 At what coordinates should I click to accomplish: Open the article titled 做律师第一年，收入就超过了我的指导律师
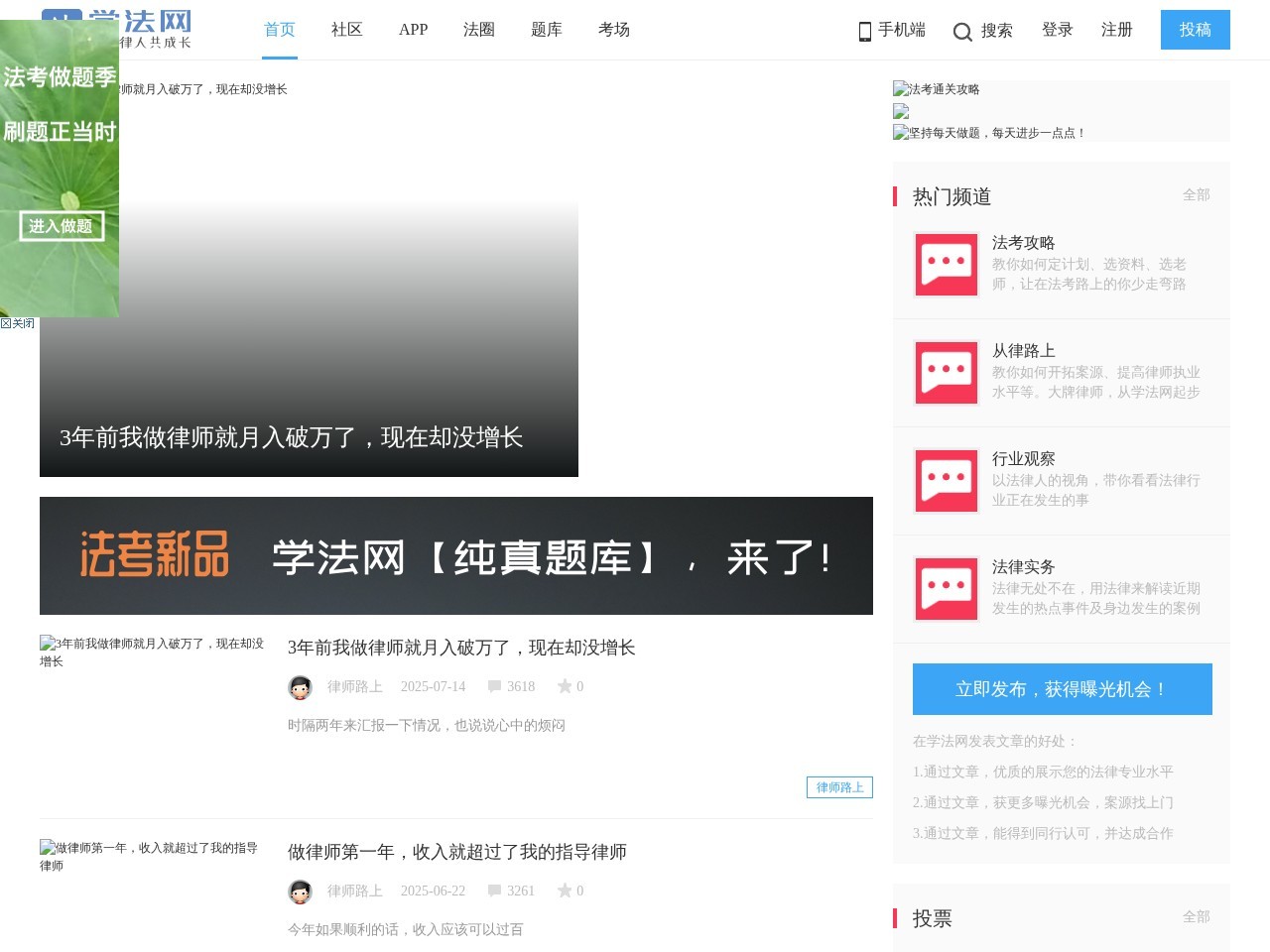click(x=456, y=851)
